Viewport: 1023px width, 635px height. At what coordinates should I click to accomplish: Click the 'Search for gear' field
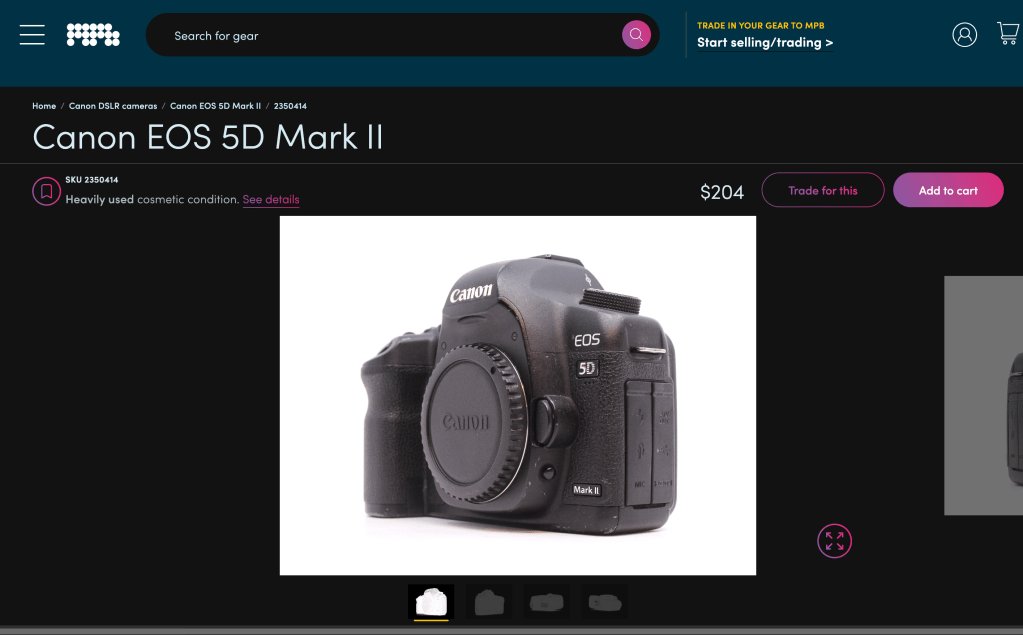tap(390, 36)
